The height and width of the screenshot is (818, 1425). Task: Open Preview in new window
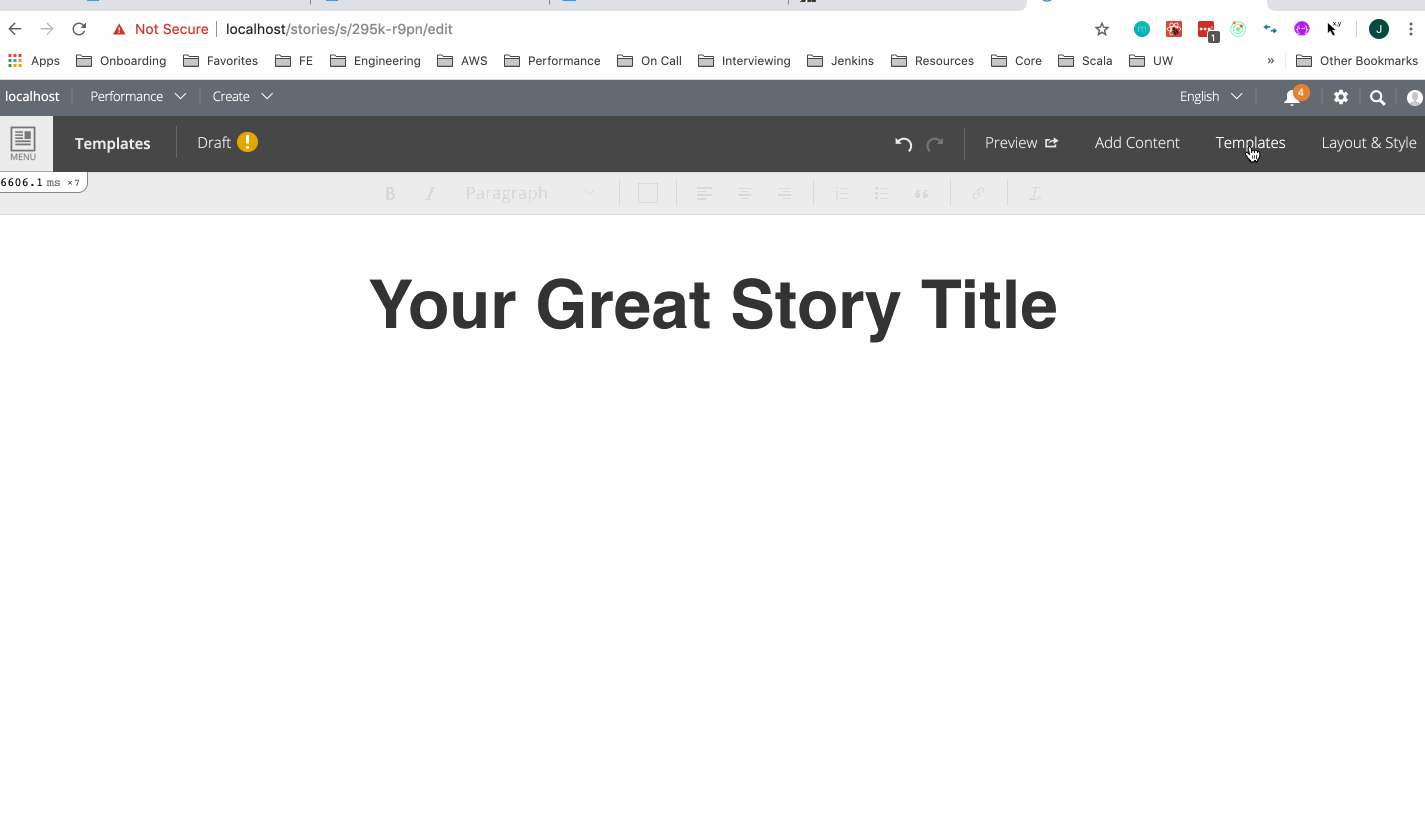coord(1021,143)
